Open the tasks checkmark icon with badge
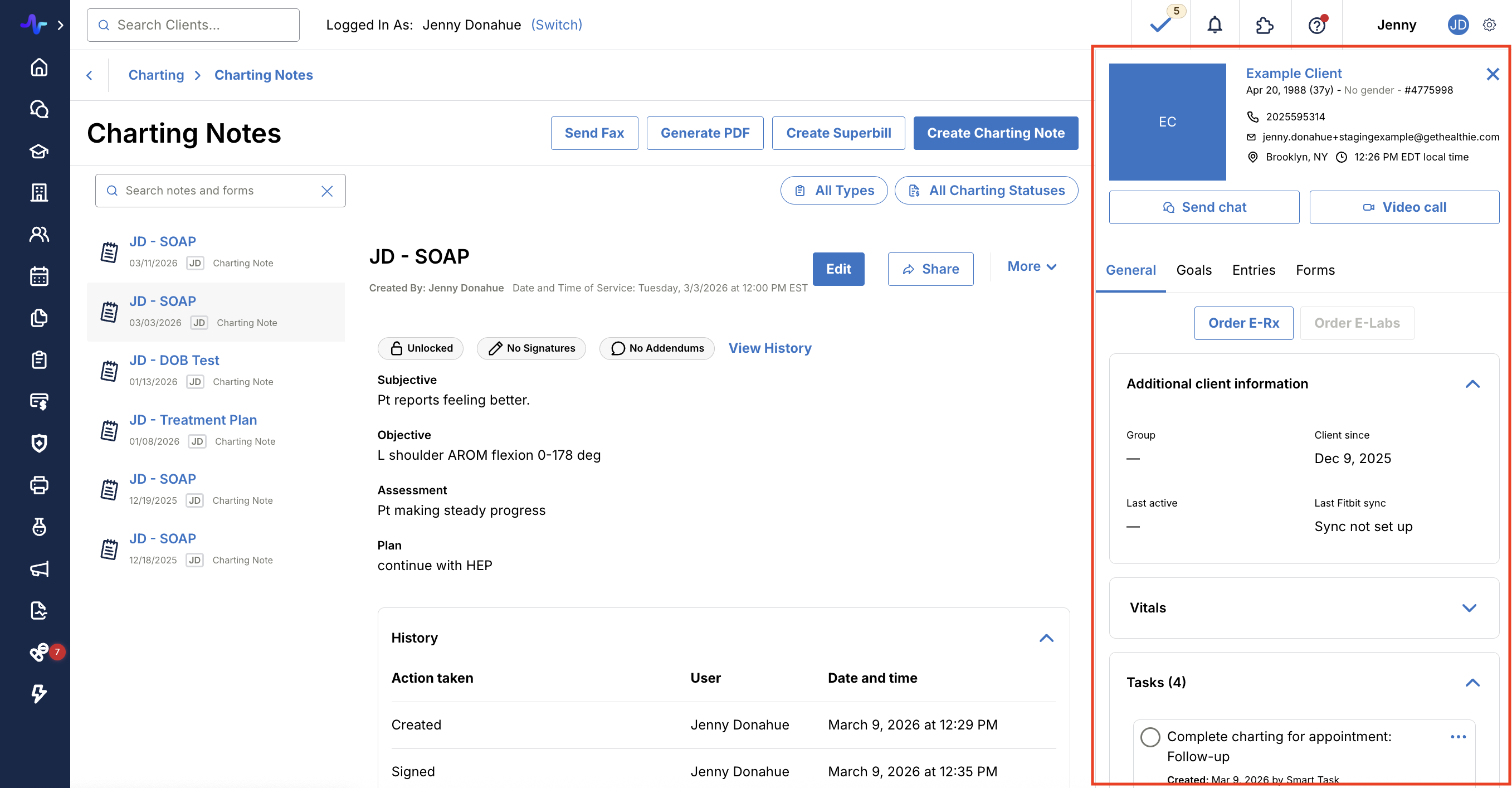1512x788 pixels. coord(1160,25)
